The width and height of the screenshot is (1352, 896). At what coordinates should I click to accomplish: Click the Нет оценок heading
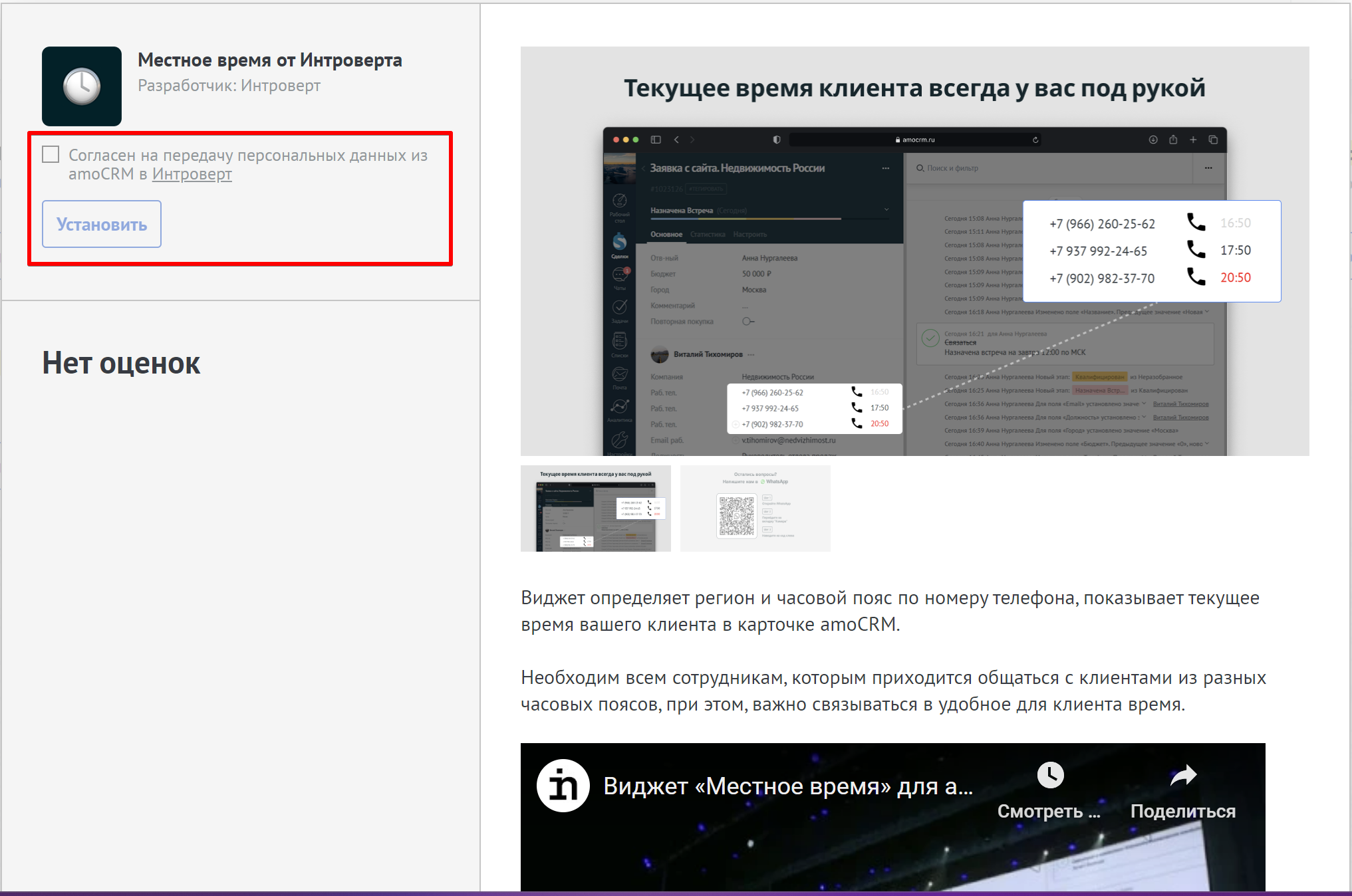[121, 364]
